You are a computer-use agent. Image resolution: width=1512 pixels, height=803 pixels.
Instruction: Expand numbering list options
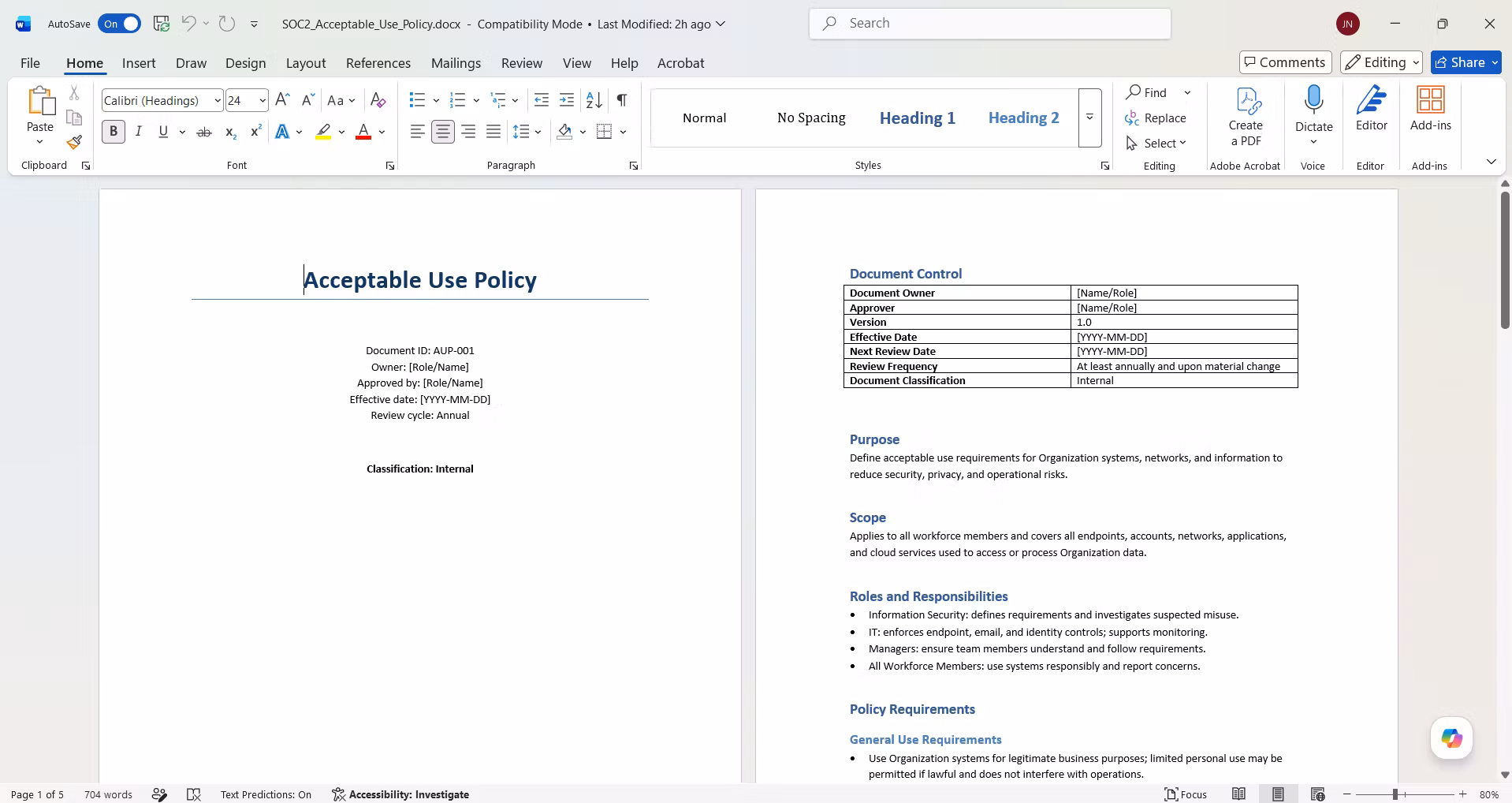(x=476, y=100)
